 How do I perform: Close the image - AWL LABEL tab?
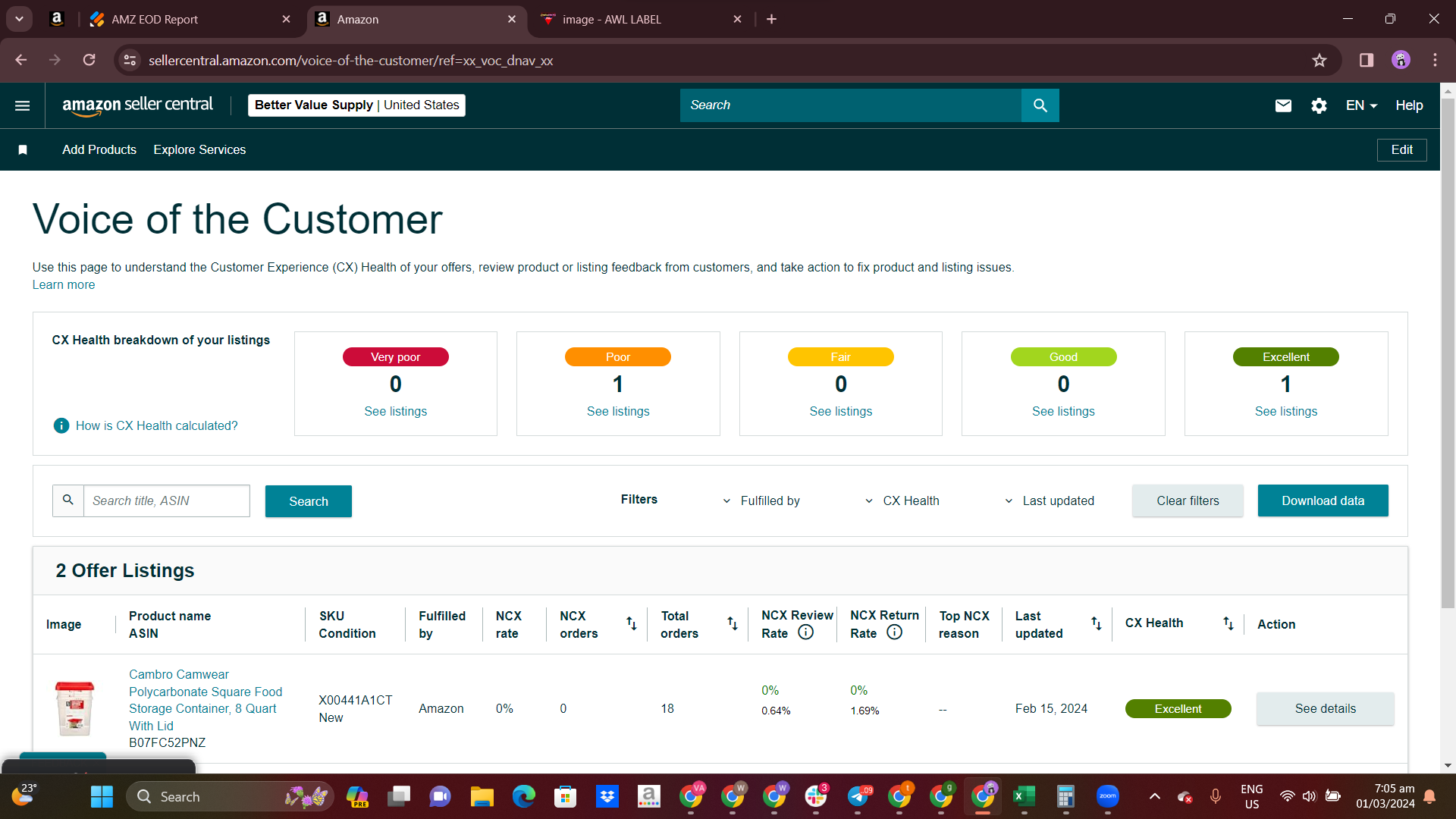coord(737,19)
